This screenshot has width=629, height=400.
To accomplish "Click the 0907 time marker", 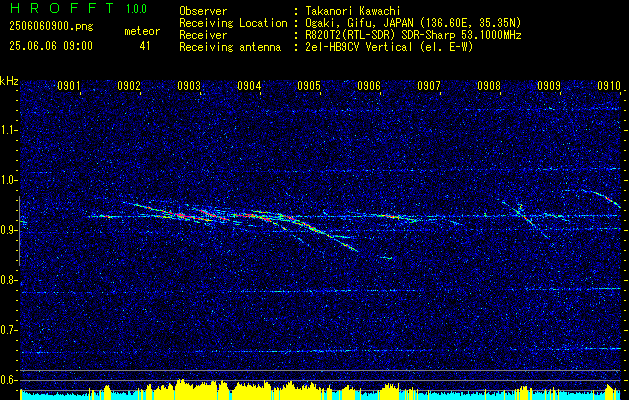I will [x=428, y=85].
